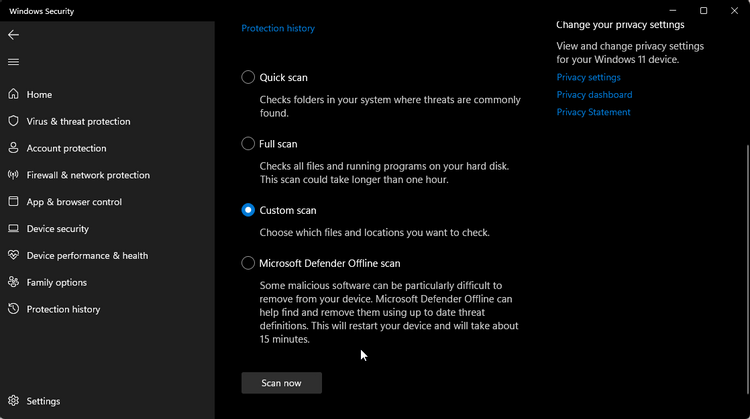Open the Protection history link at top

point(278,28)
